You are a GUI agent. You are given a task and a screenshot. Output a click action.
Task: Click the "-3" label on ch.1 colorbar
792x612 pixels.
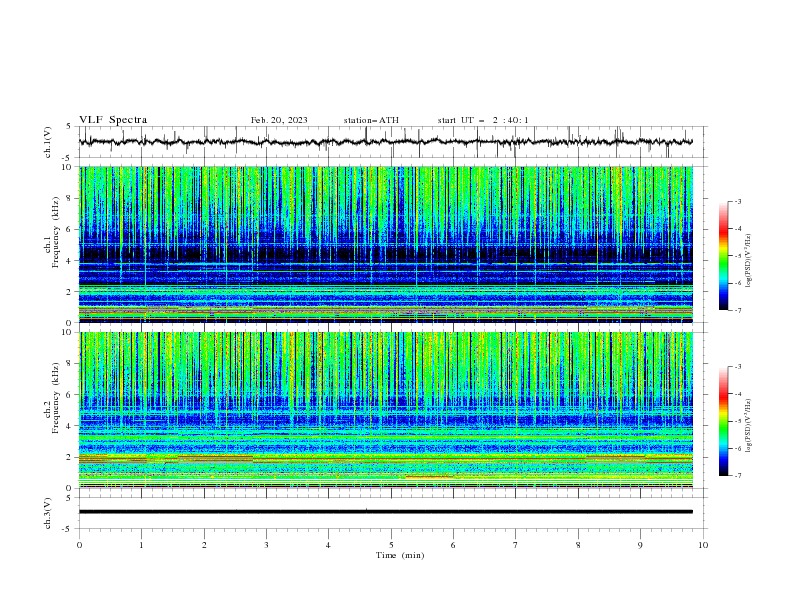[x=737, y=201]
